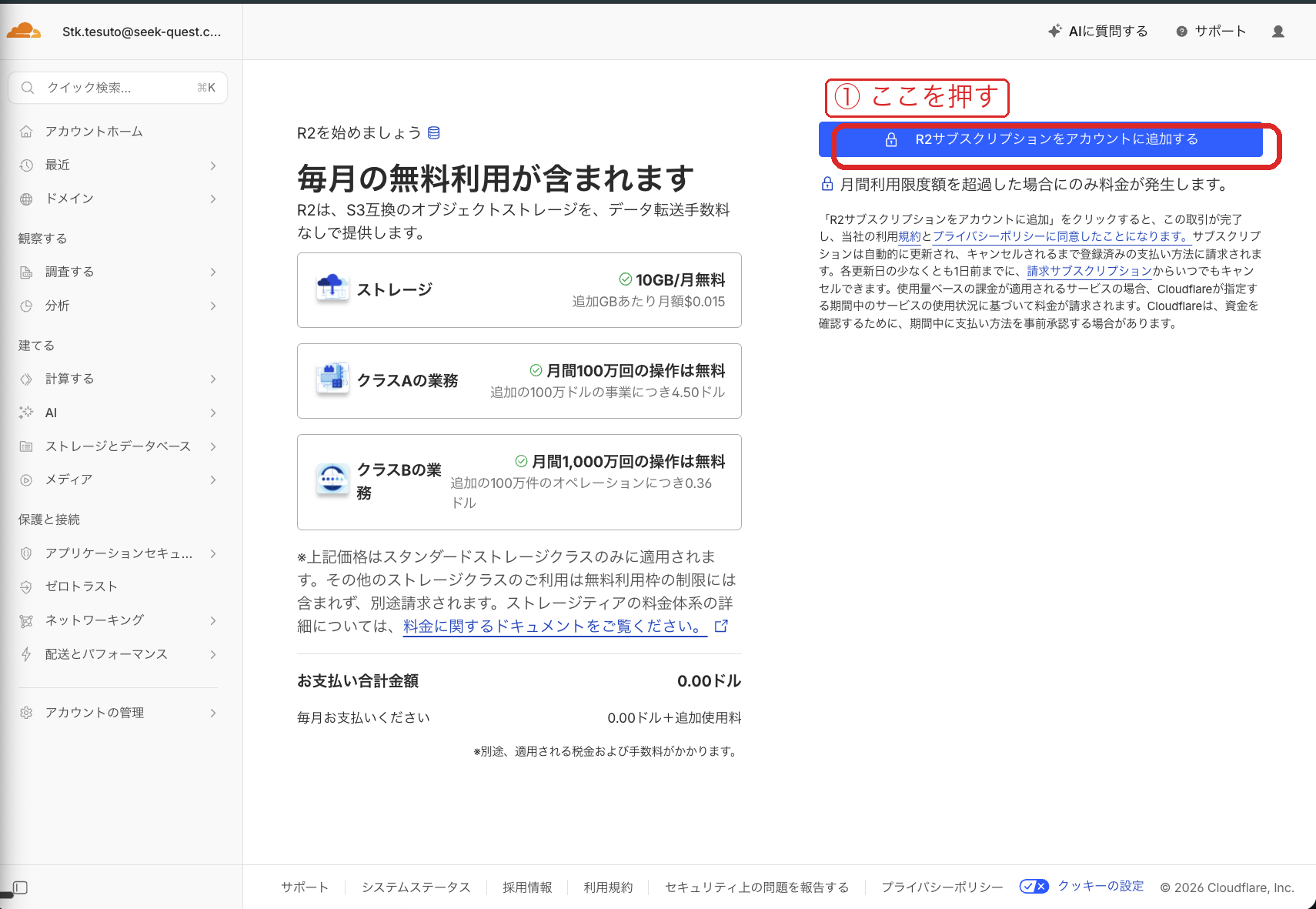This screenshot has height=909, width=1316.
Task: Open the プライバシーポリシーに同意 link in terms text
Action: coord(1062,236)
